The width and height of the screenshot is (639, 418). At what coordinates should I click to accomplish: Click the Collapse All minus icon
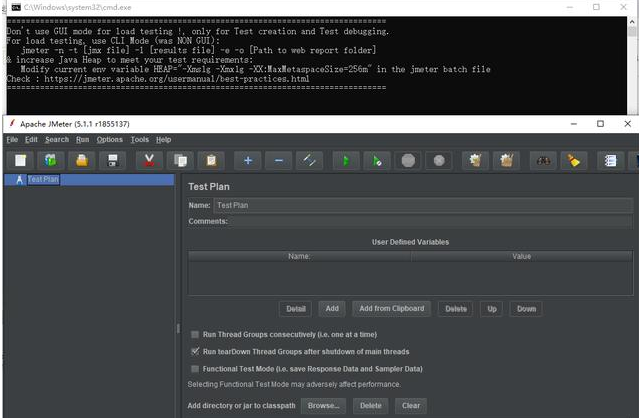tap(279, 161)
